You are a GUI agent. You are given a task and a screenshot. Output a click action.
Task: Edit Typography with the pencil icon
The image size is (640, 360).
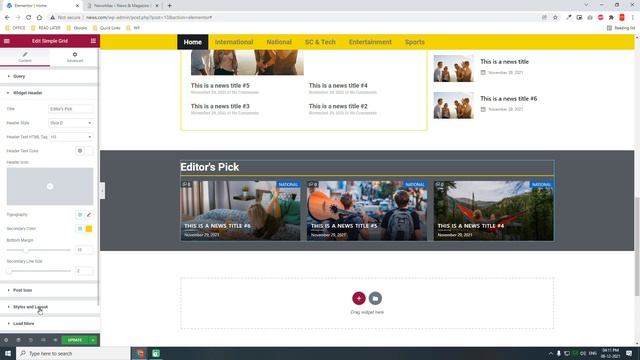tap(89, 215)
